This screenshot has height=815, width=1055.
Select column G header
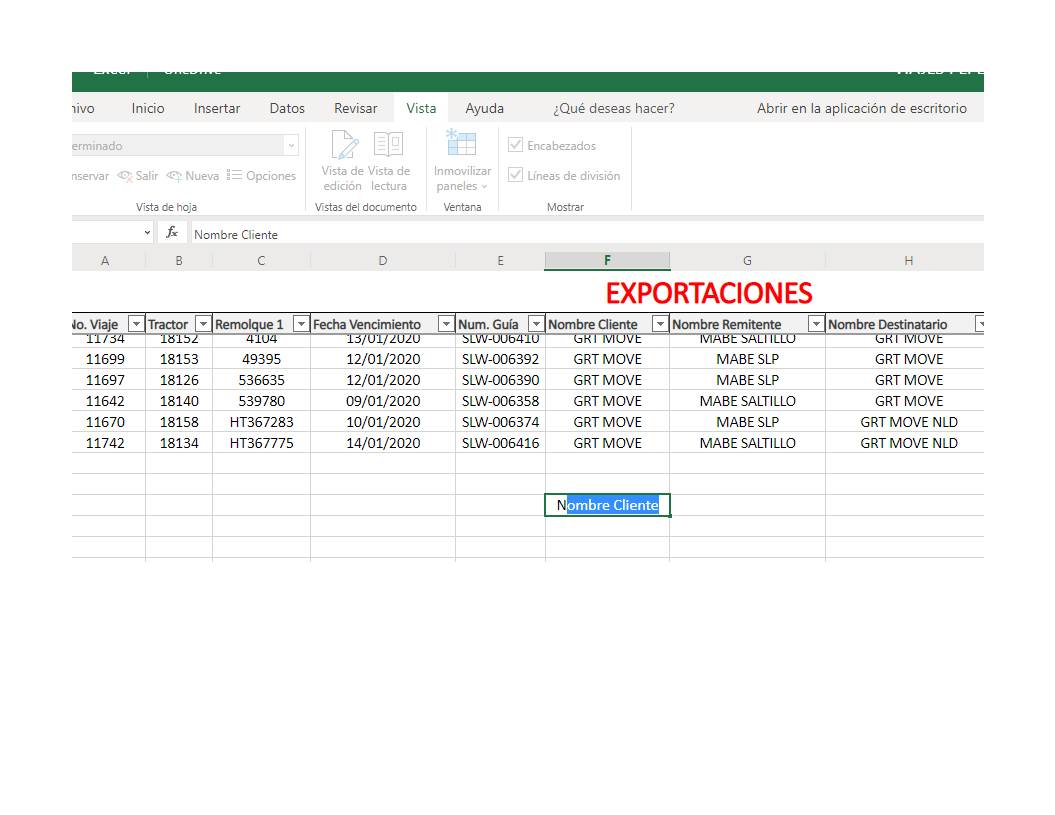pyautogui.click(x=748, y=261)
